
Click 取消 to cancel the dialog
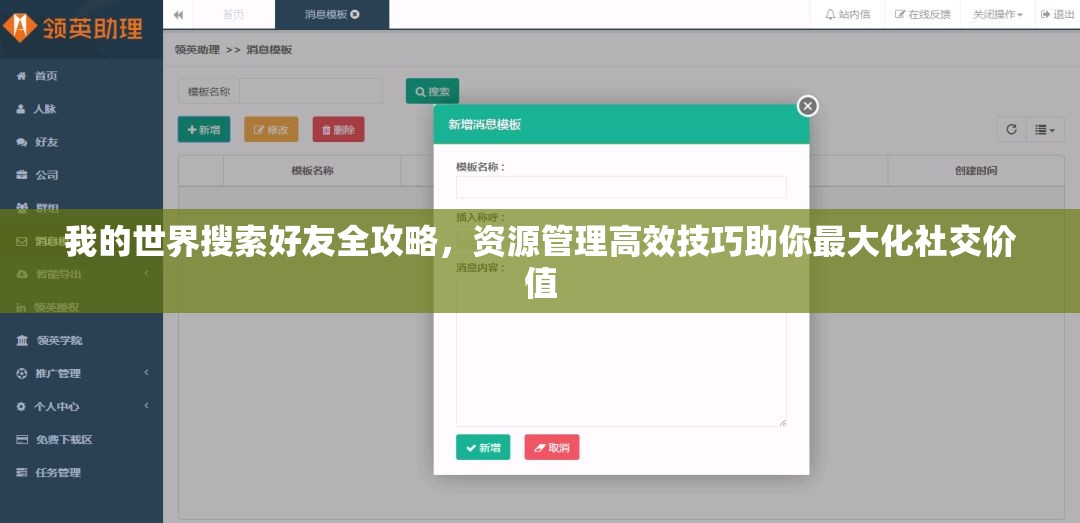[552, 447]
